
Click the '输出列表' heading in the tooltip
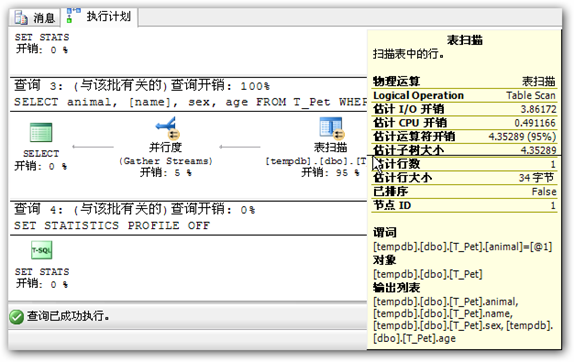pyautogui.click(x=396, y=288)
